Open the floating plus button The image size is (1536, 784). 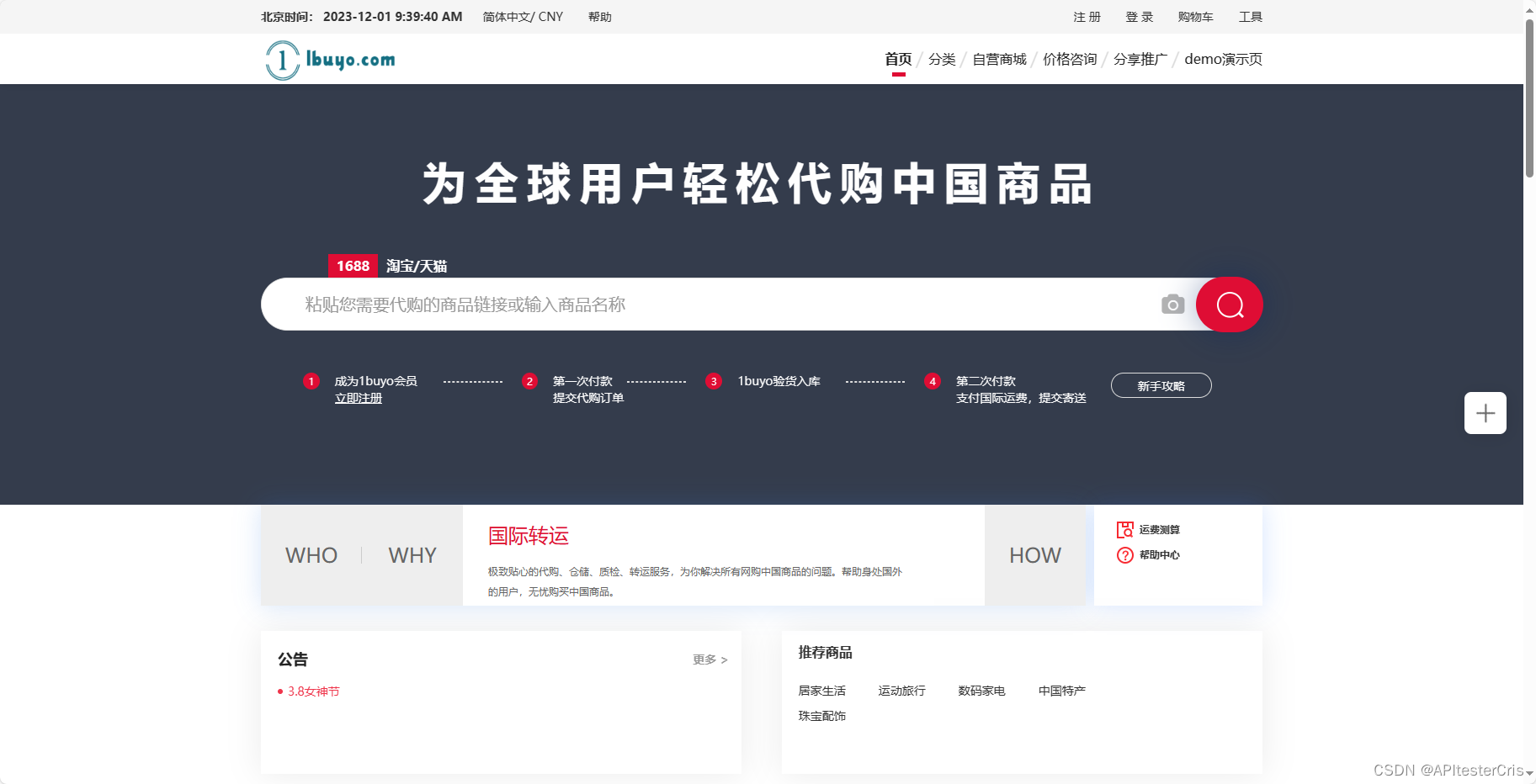pos(1486,413)
